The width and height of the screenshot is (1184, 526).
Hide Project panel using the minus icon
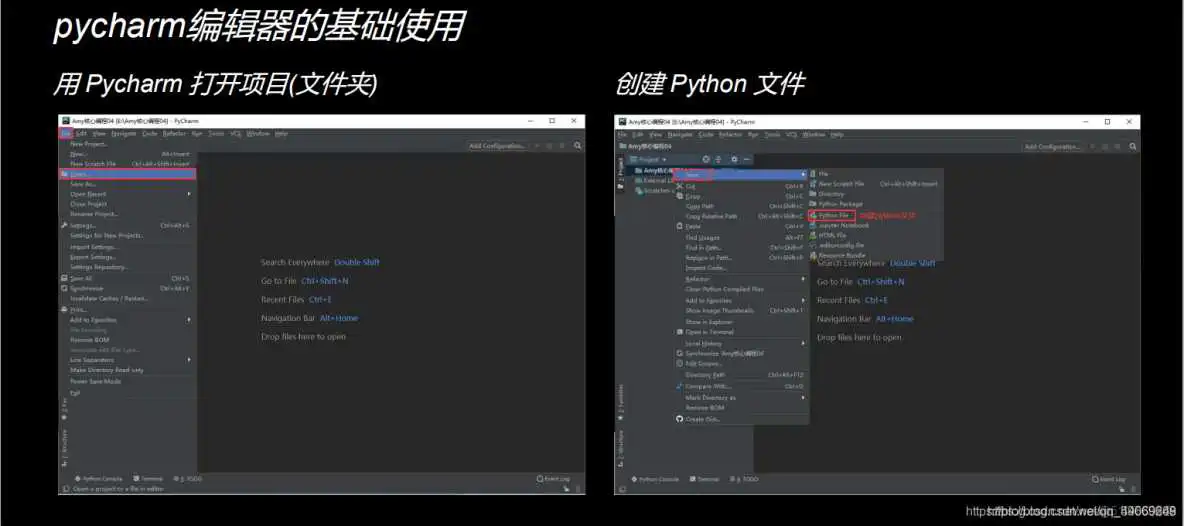(x=746, y=160)
